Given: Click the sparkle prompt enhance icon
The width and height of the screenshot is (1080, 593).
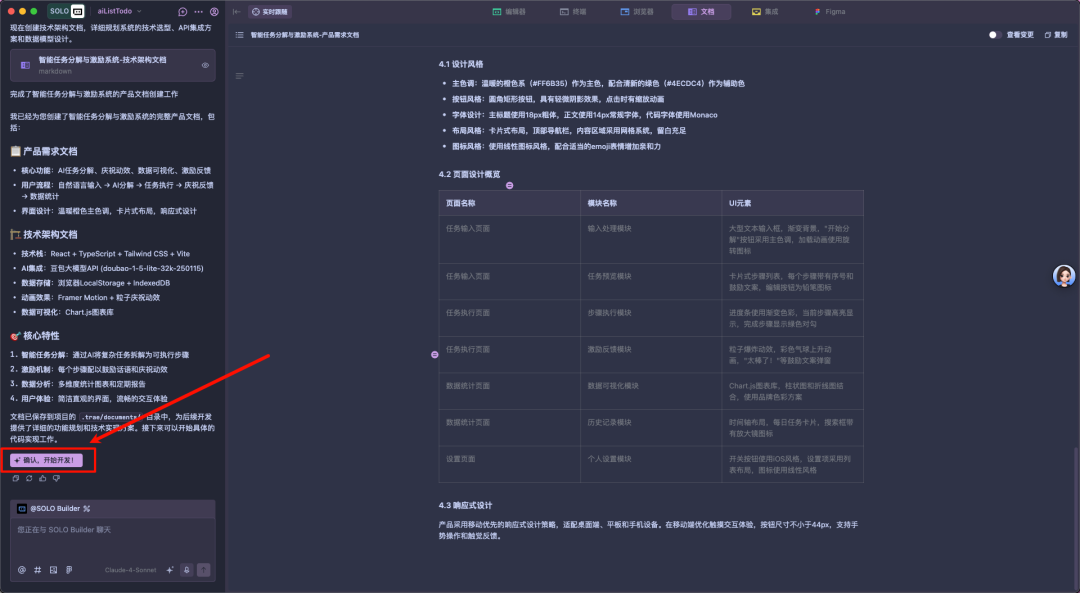Looking at the screenshot, I should click(169, 570).
